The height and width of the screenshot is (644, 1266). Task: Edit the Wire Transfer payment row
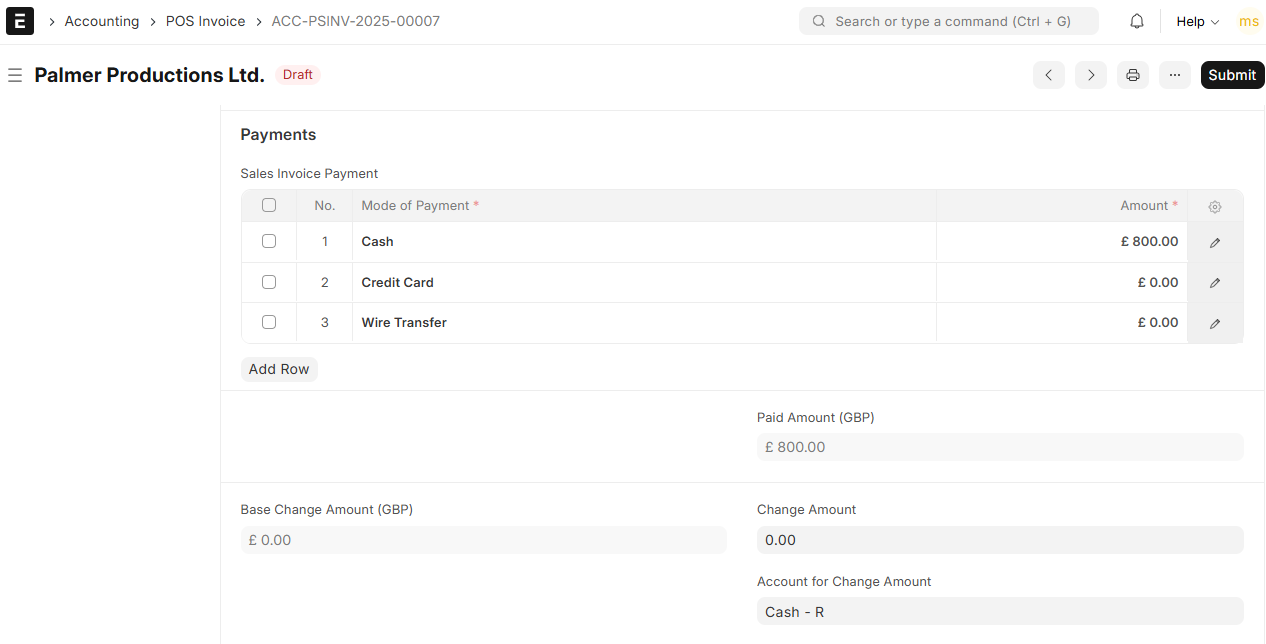pyautogui.click(x=1215, y=323)
